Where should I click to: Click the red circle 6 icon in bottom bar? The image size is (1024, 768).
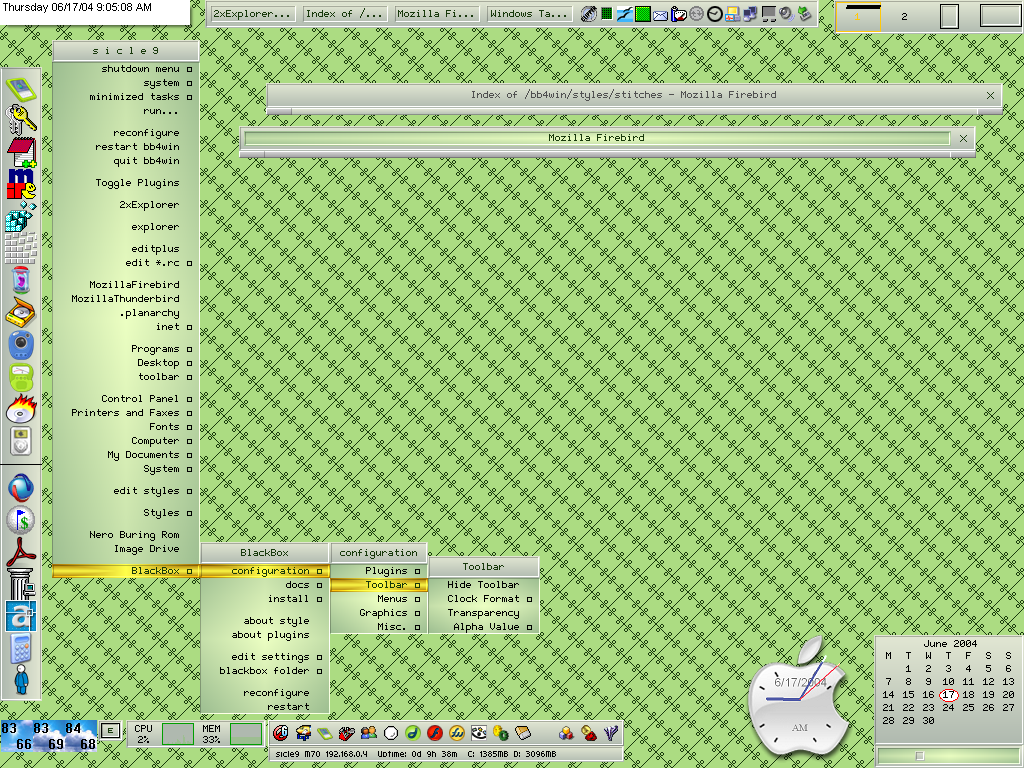click(x=281, y=733)
